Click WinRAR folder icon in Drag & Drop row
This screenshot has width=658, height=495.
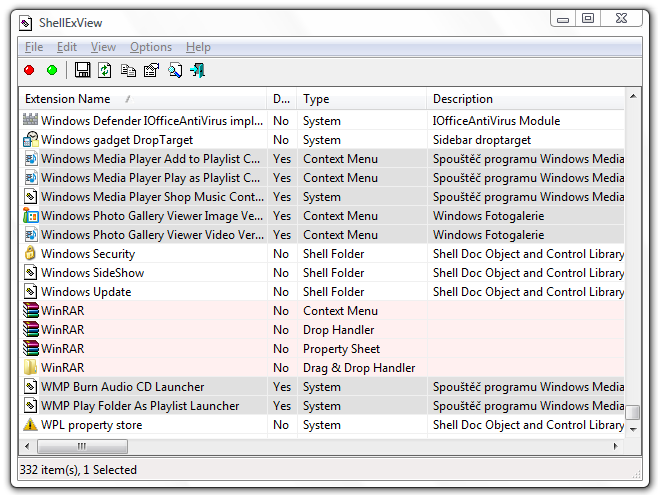30,367
